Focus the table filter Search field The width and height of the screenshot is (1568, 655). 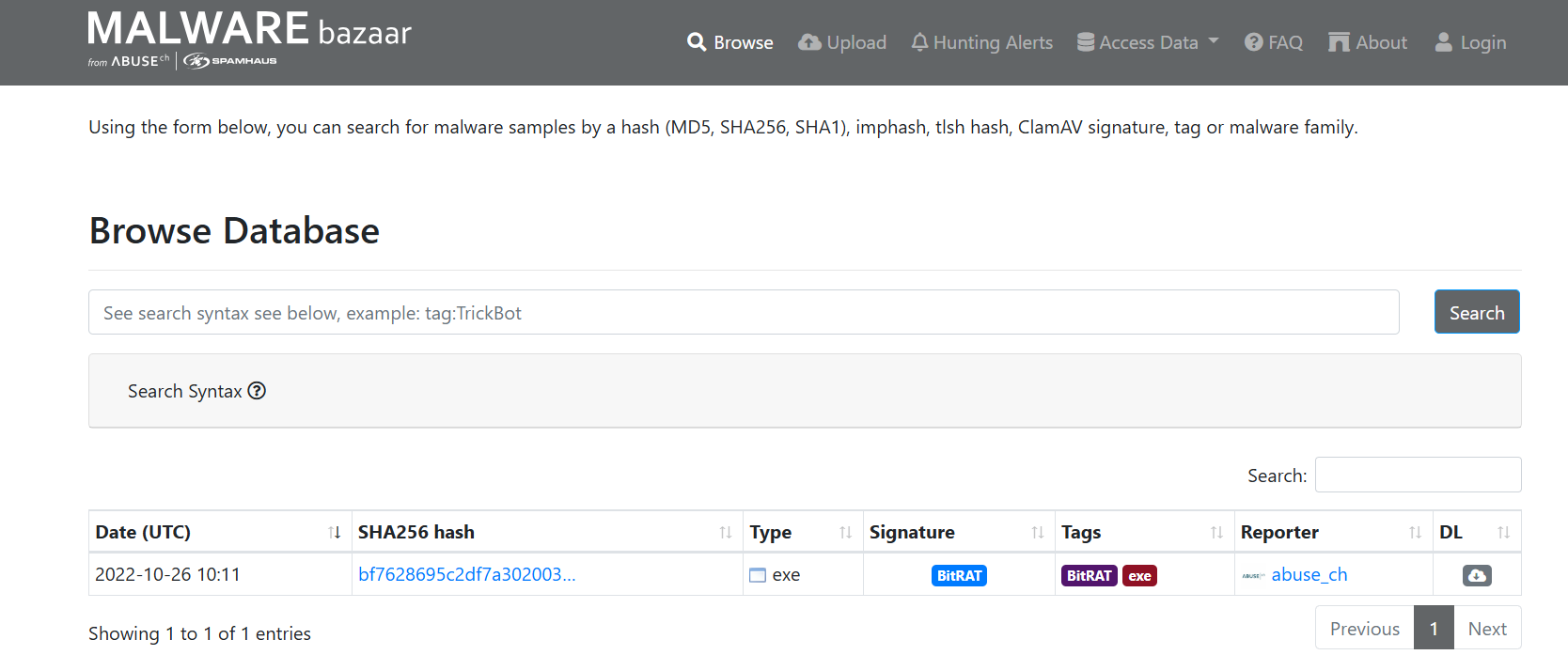point(1417,475)
